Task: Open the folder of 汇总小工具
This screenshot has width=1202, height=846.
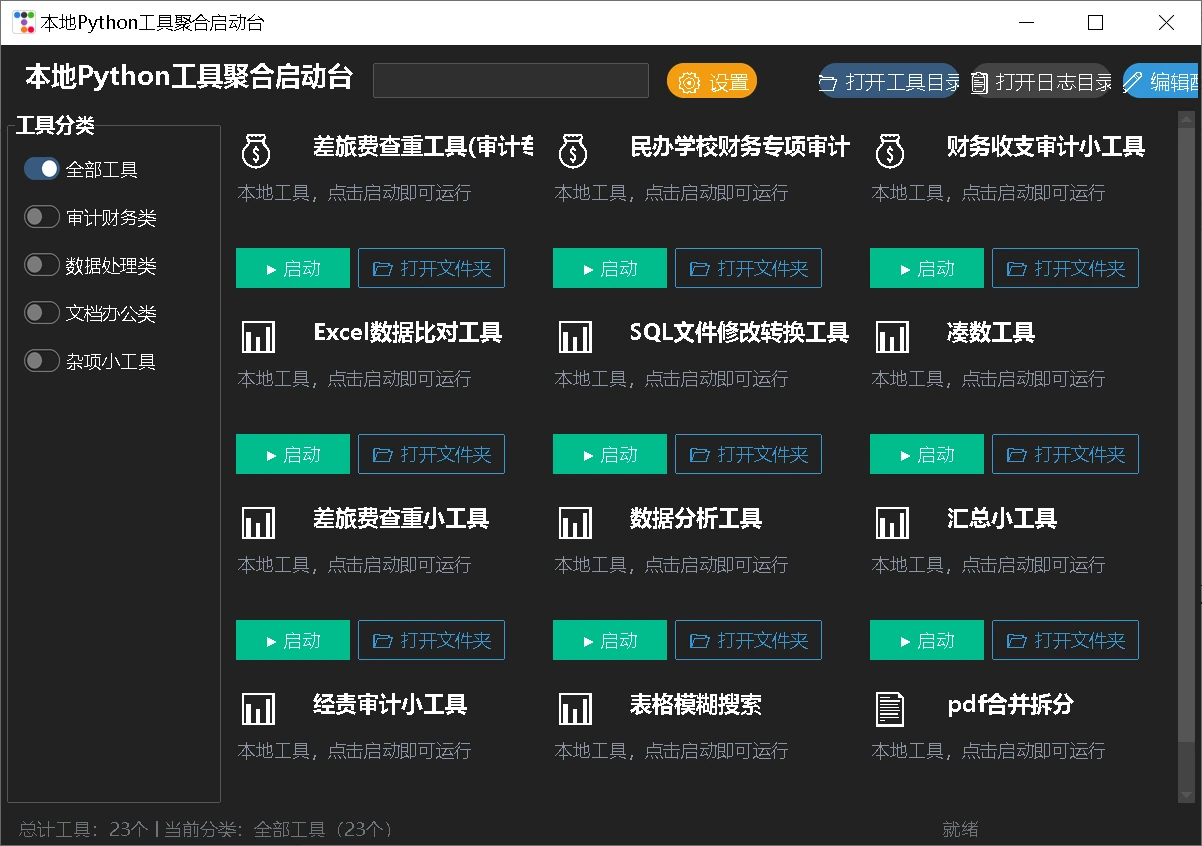Action: (1065, 640)
